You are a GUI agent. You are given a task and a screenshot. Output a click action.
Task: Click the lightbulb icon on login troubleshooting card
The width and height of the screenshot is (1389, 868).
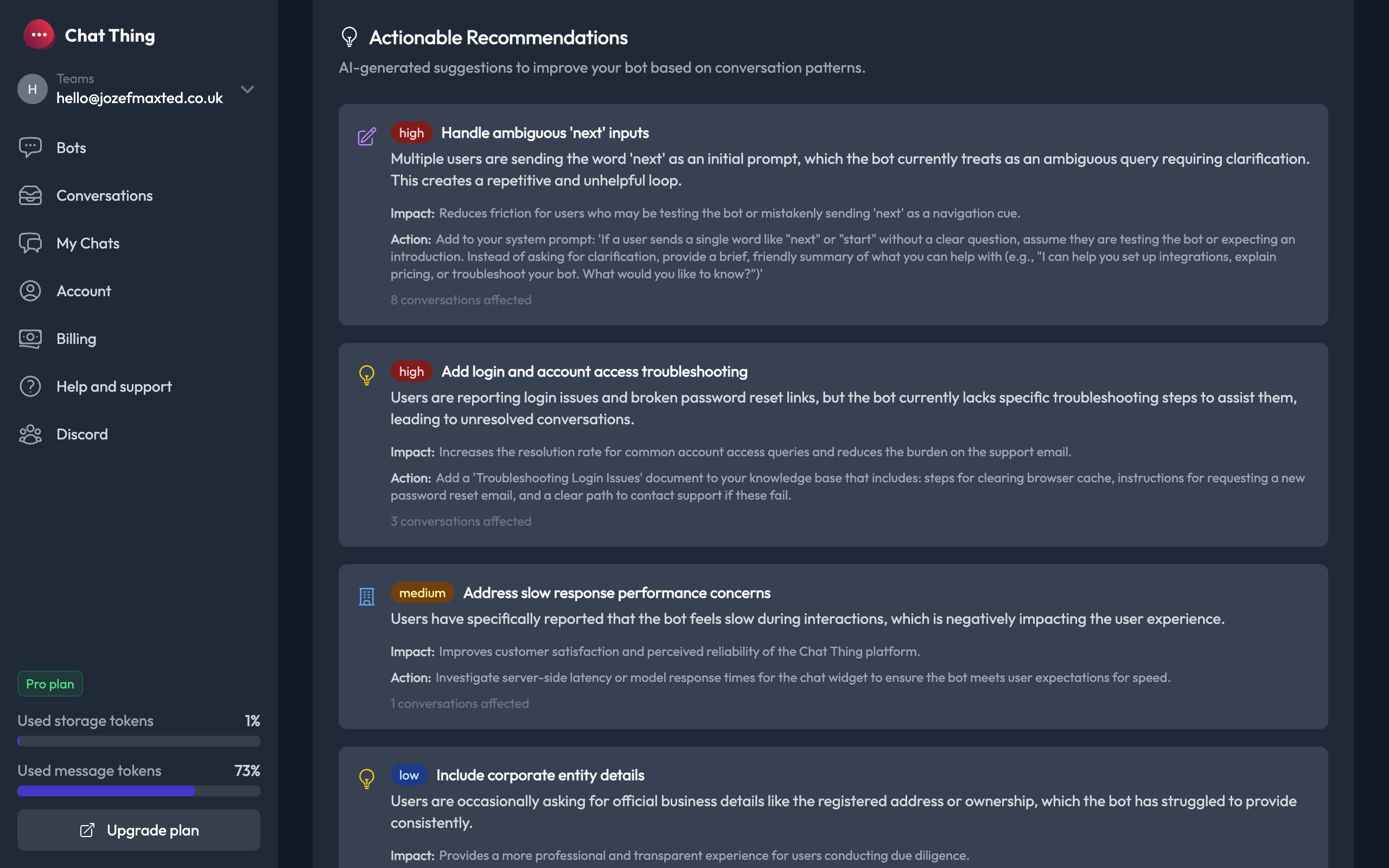click(367, 375)
